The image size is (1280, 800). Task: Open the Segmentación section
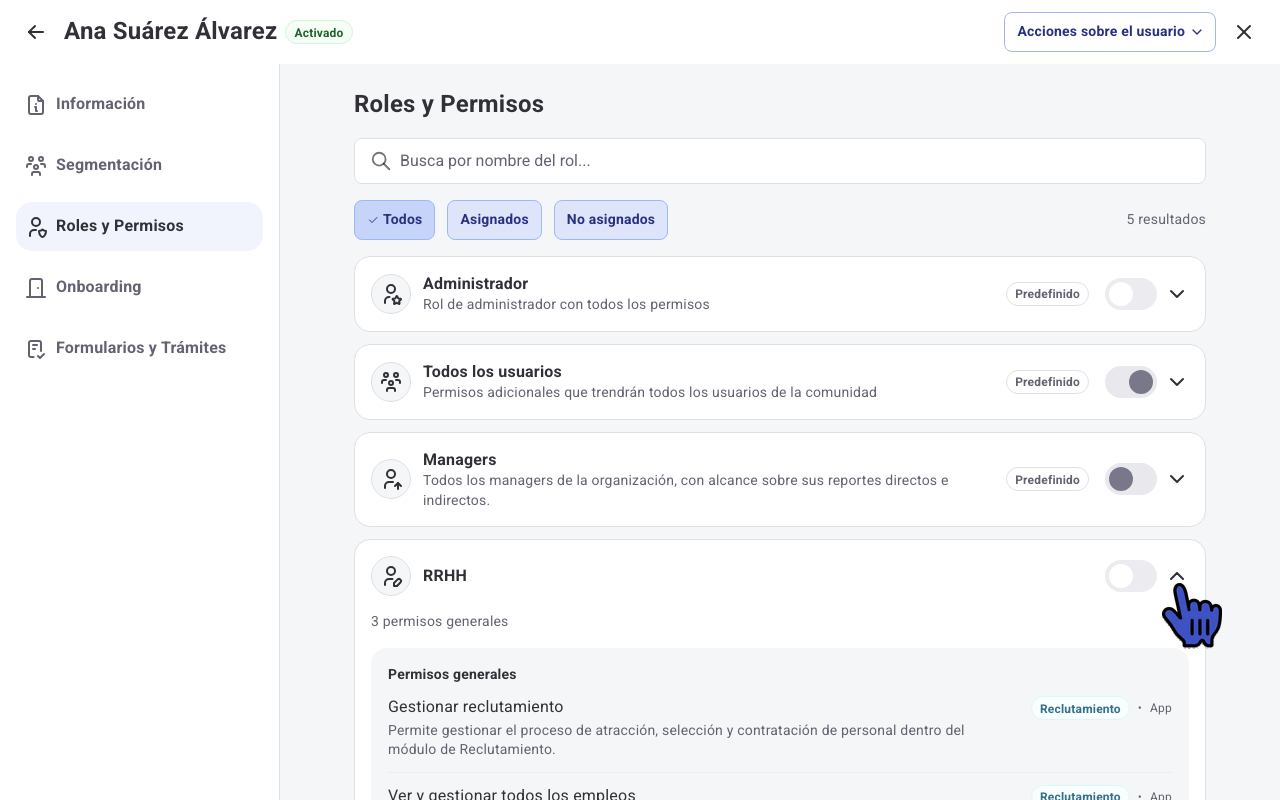pyautogui.click(x=139, y=165)
